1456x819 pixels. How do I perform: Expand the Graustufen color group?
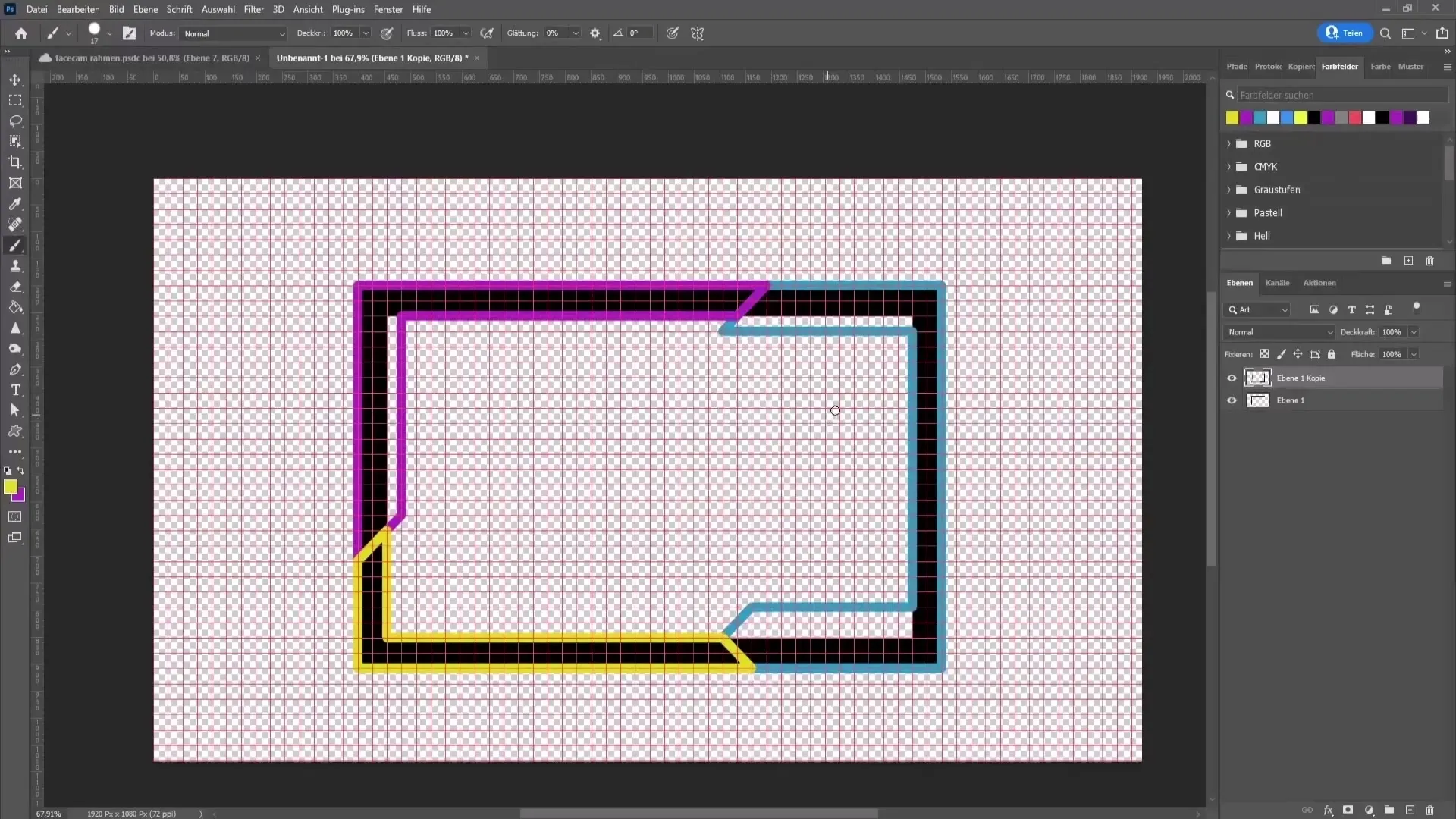1229,189
